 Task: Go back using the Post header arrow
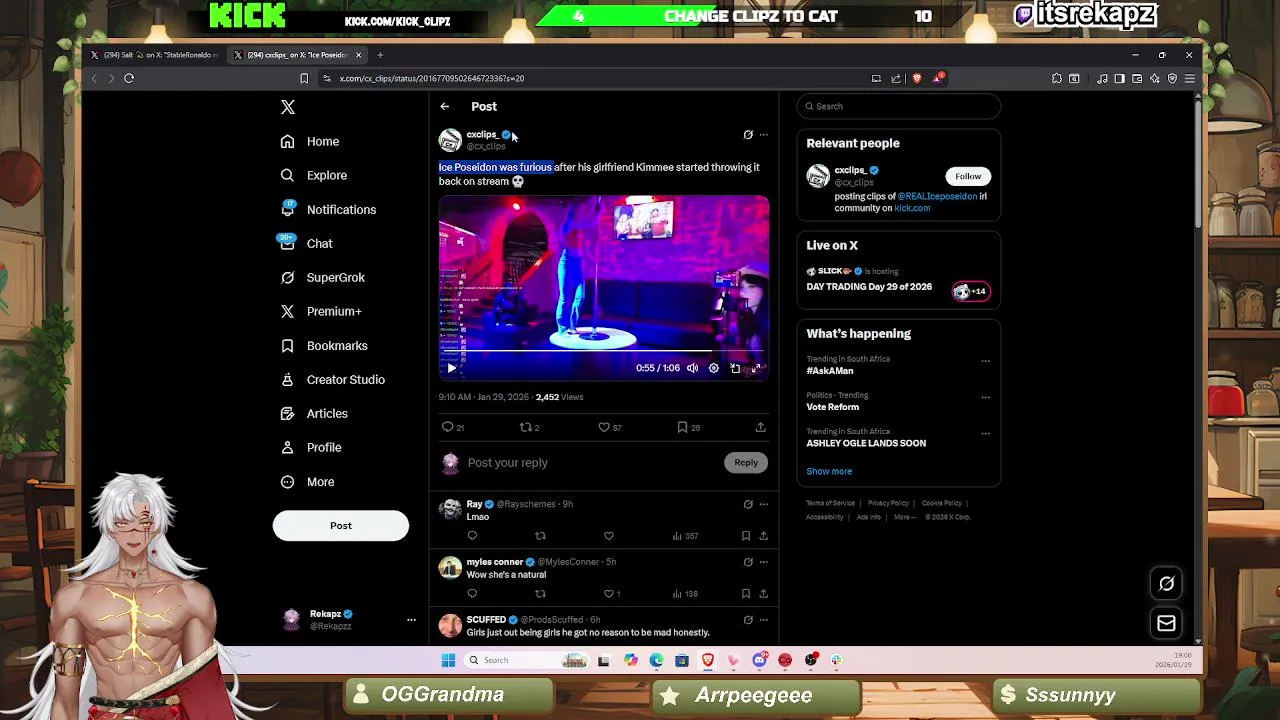click(x=445, y=106)
